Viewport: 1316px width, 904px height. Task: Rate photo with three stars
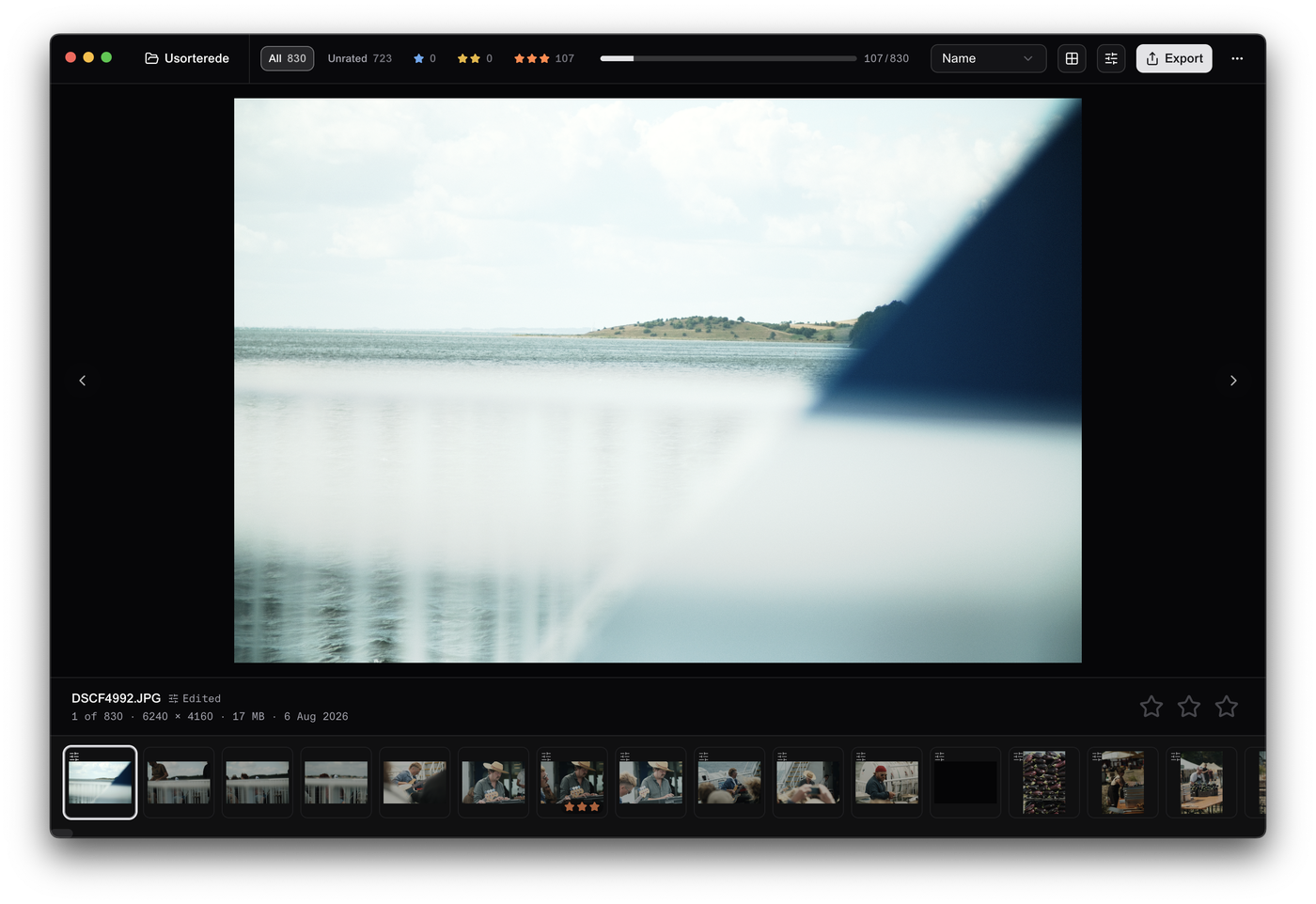click(x=1227, y=707)
